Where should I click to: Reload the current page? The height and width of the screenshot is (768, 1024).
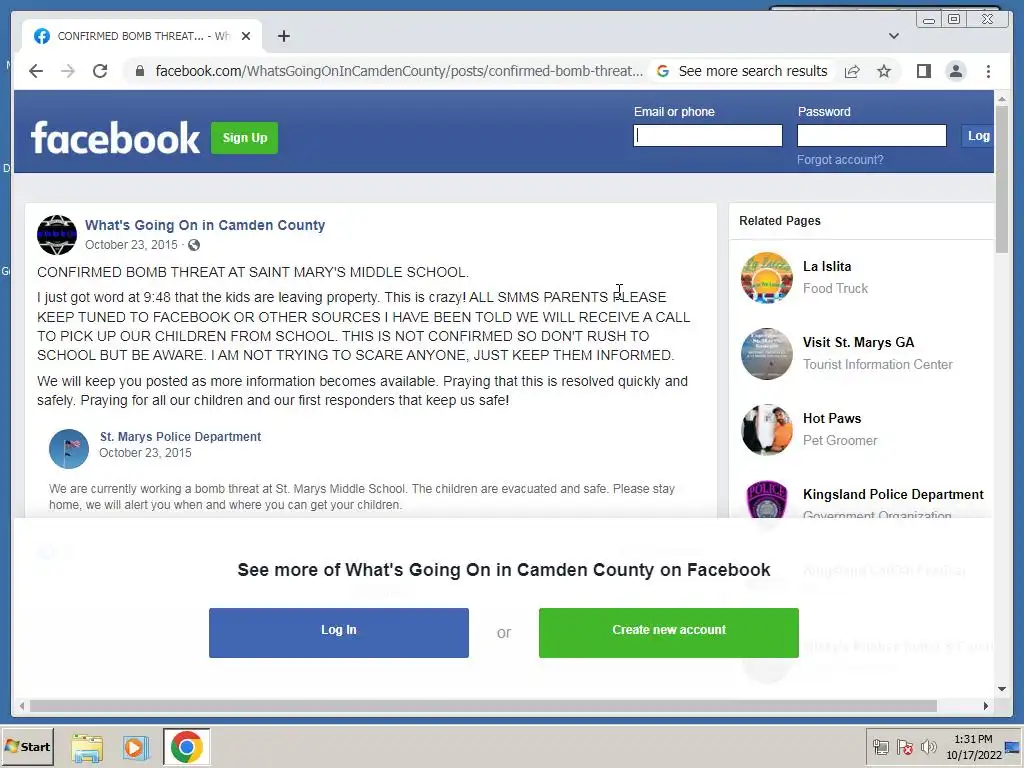point(100,71)
